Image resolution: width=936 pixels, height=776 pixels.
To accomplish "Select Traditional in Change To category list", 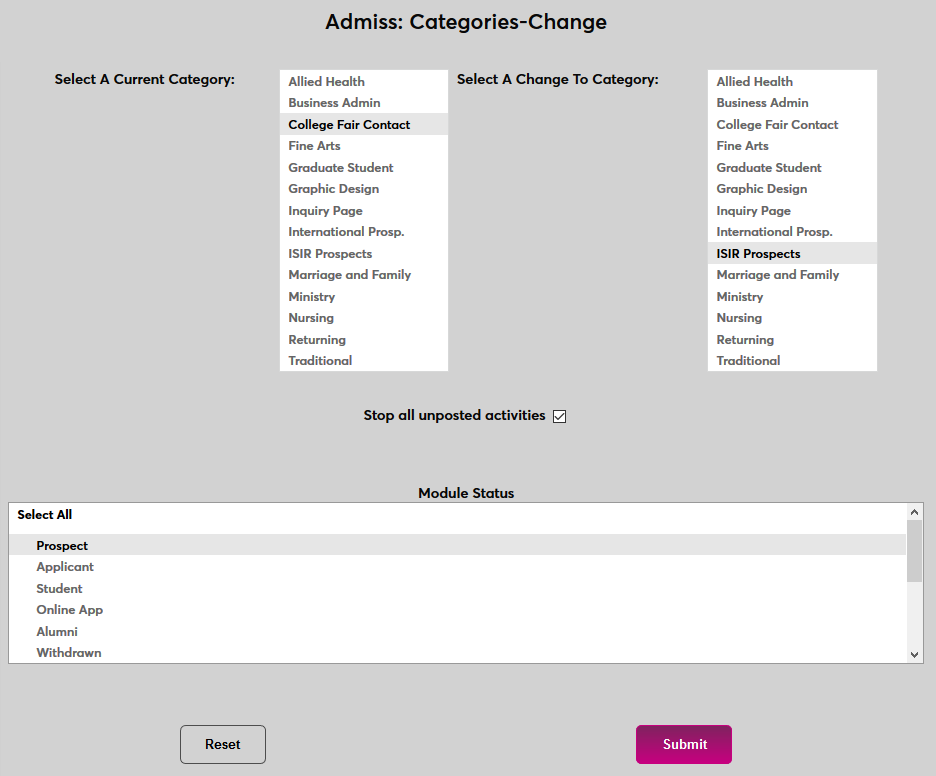I will pyautogui.click(x=748, y=361).
